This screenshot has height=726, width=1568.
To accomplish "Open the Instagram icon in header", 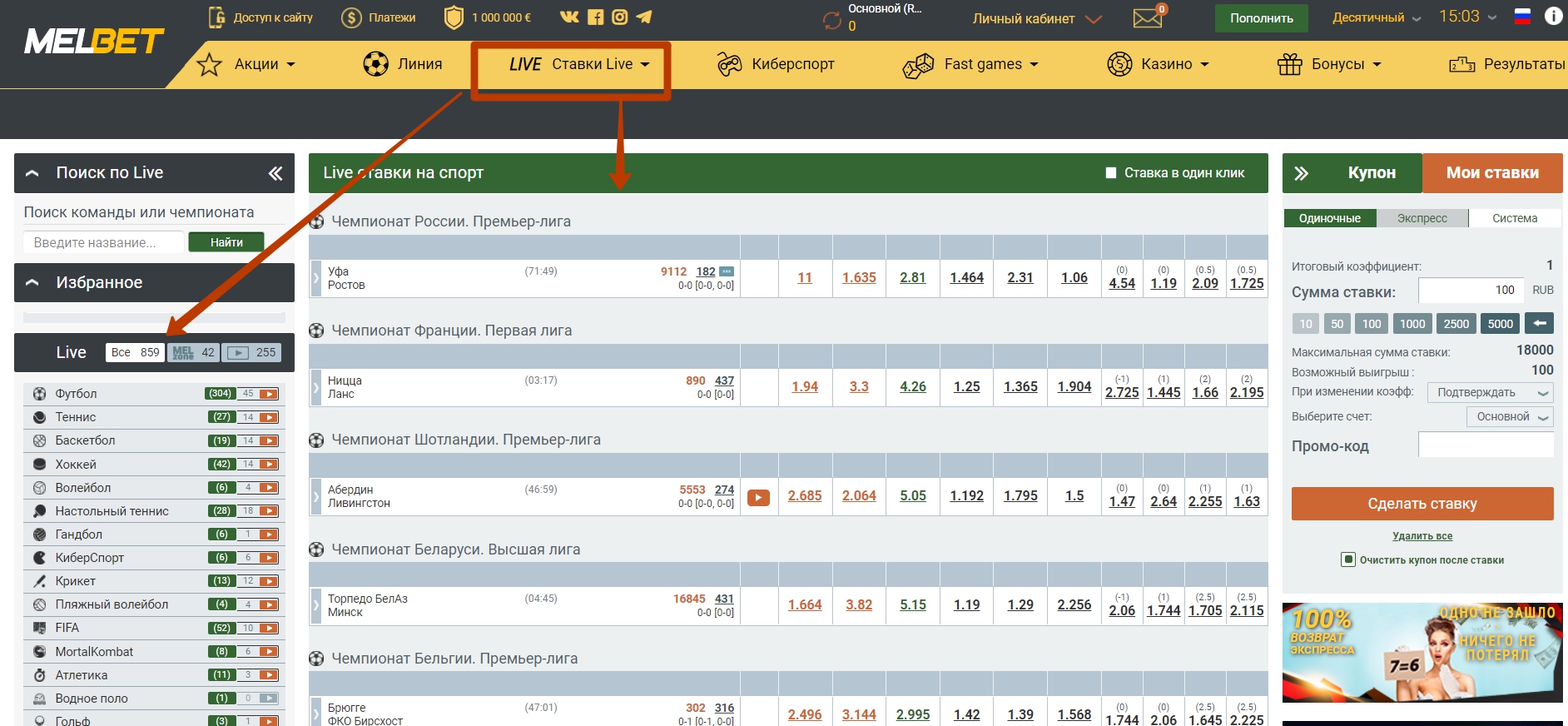I will pyautogui.click(x=619, y=17).
